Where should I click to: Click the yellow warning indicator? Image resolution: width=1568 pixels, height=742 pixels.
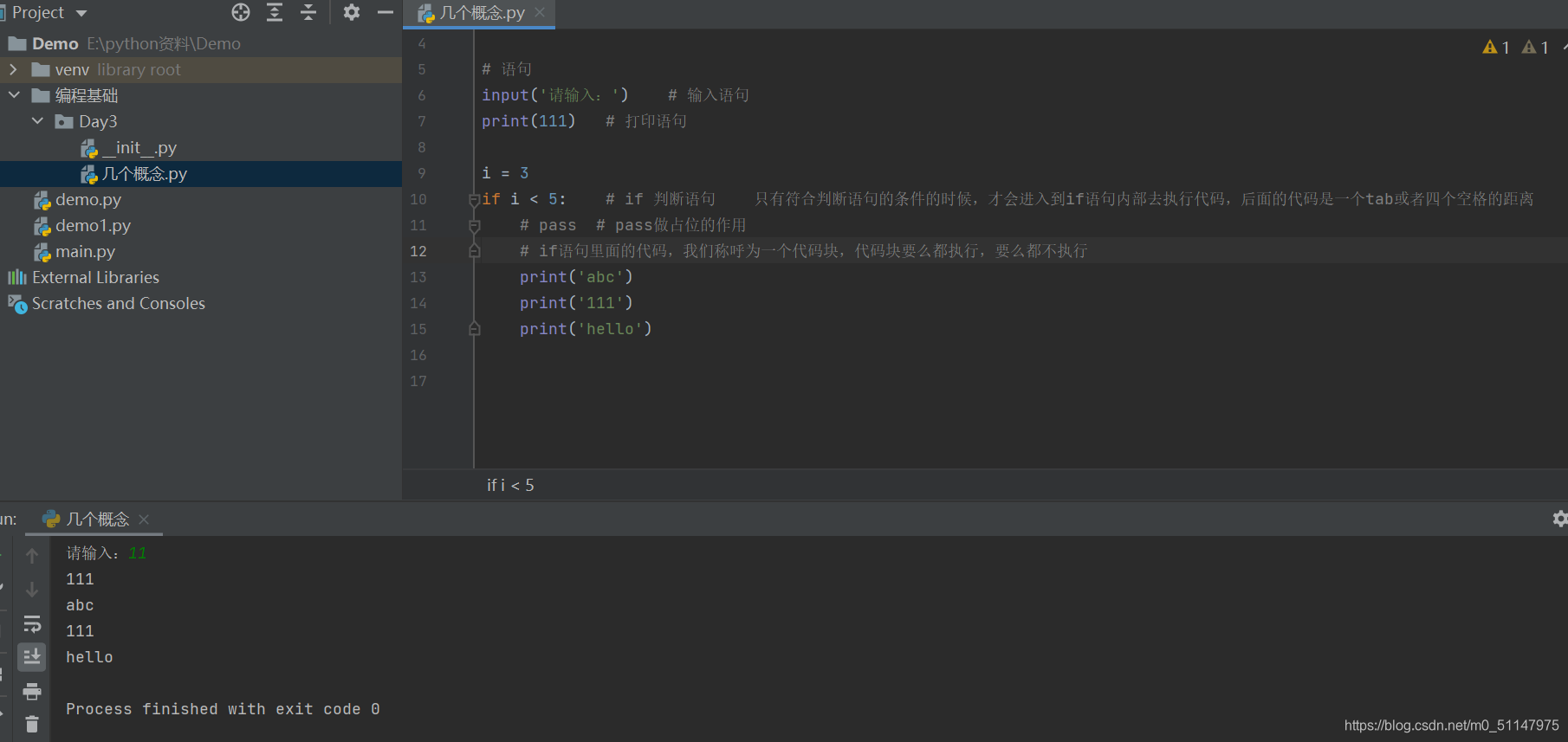coord(1496,47)
